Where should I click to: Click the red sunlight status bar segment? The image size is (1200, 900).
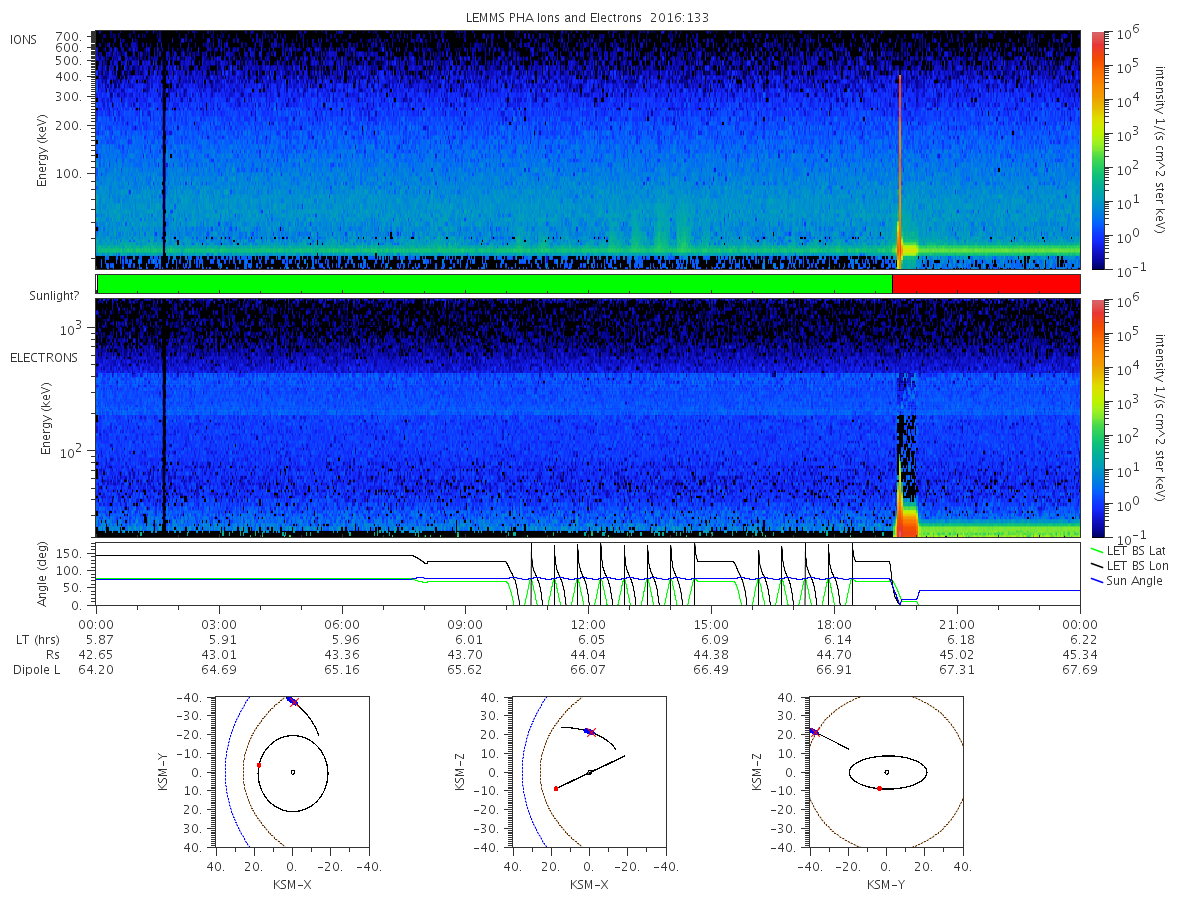pyautogui.click(x=986, y=284)
